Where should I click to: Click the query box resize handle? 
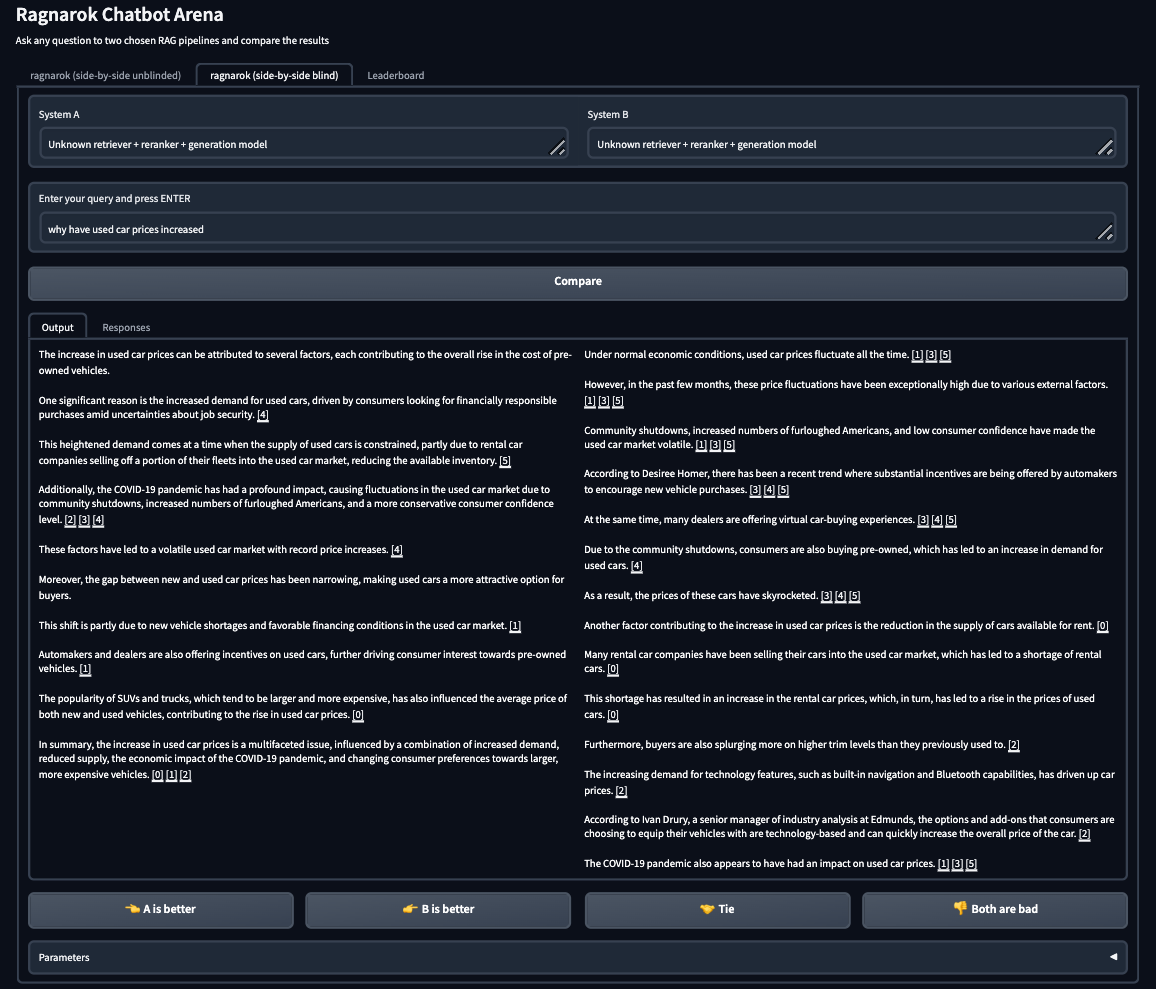click(x=1105, y=233)
